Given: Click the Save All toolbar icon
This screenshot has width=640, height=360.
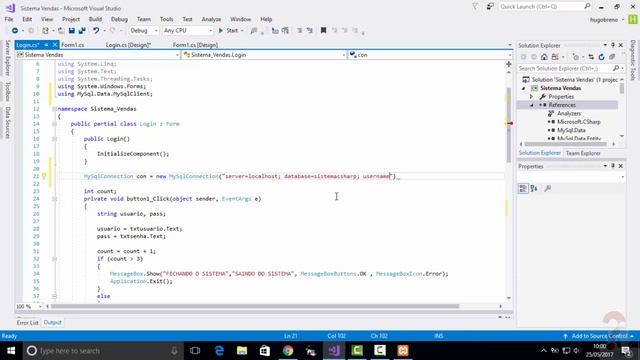Looking at the screenshot, I should [82, 31].
